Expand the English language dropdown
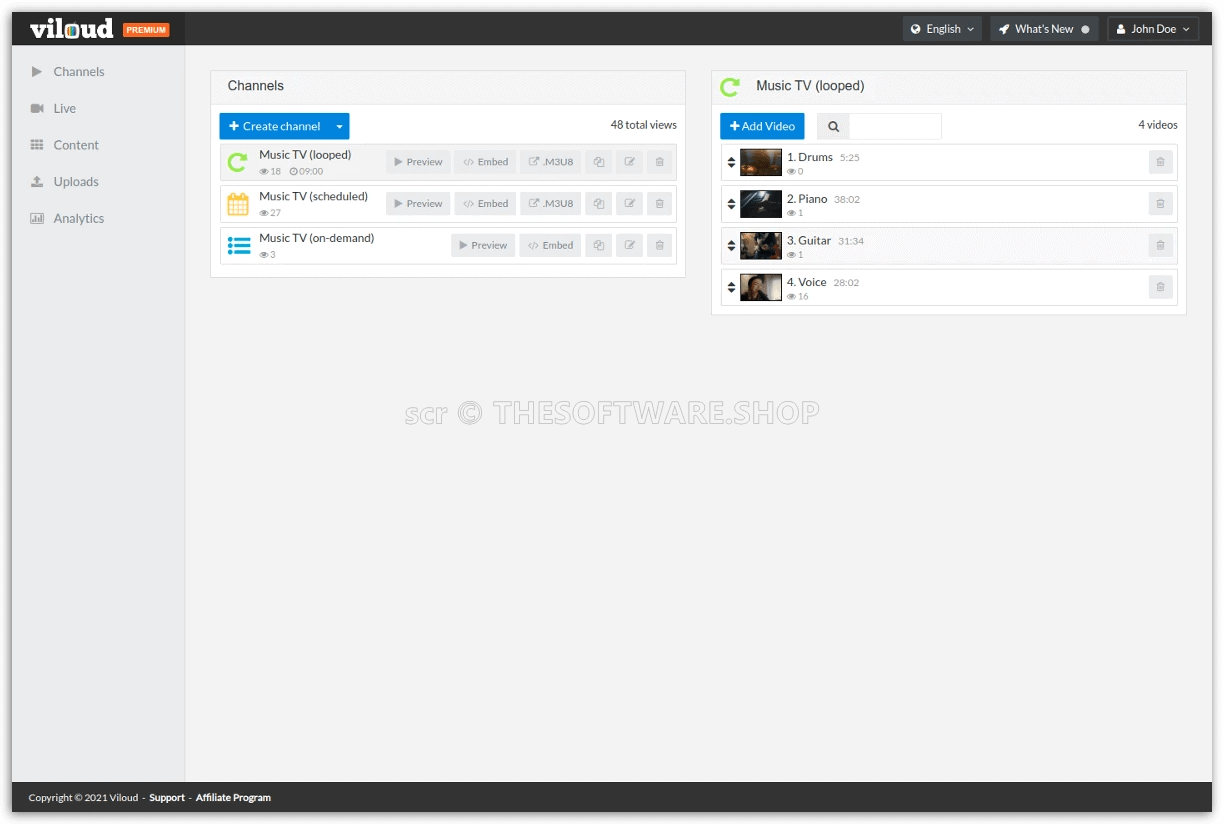This screenshot has height=824, width=1224. 941,29
